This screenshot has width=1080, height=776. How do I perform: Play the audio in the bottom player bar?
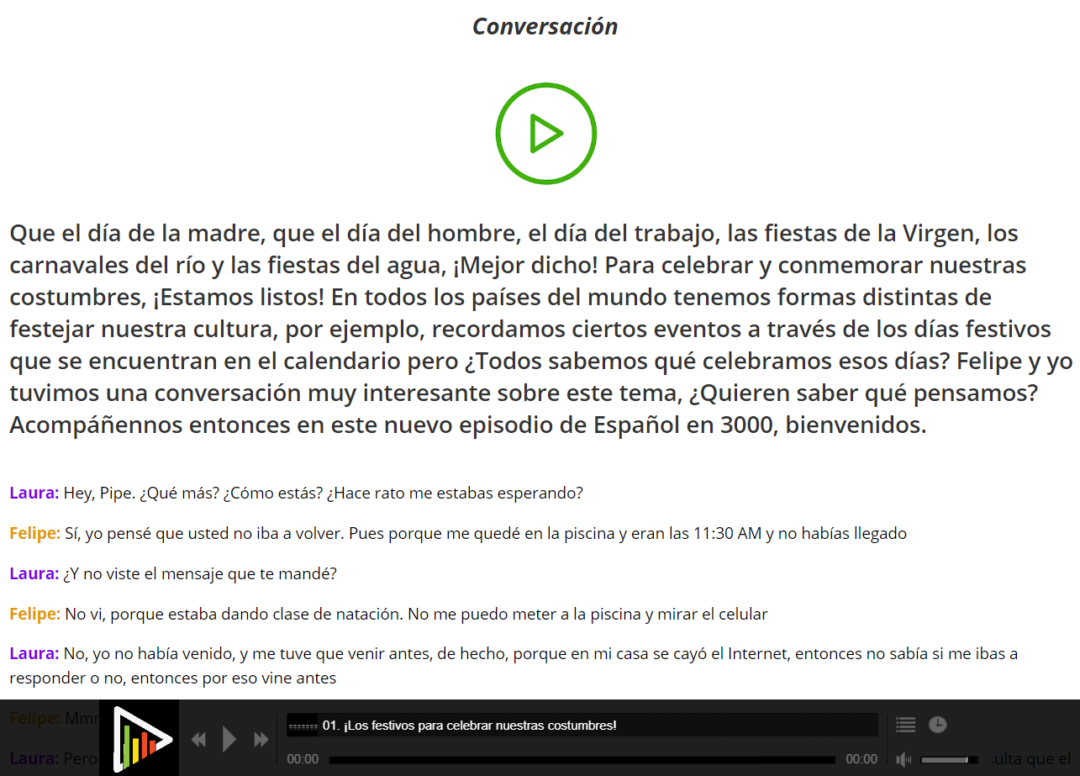pos(229,739)
